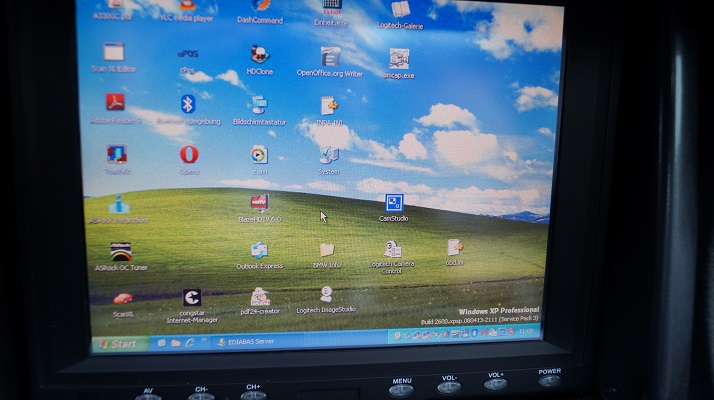Click the system tray clock
The width and height of the screenshot is (714, 400).
(x=527, y=335)
